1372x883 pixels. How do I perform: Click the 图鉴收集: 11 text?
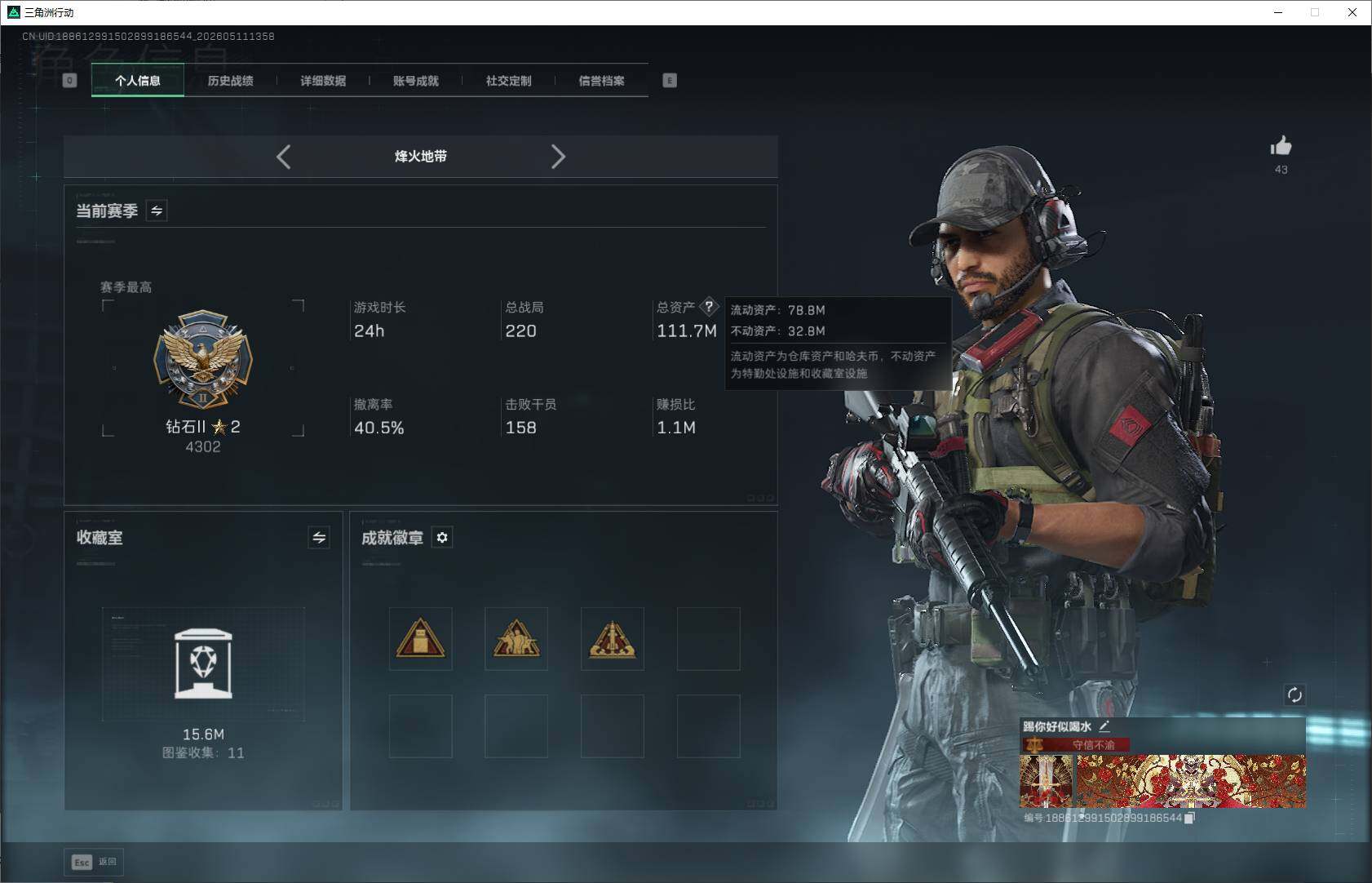tap(203, 752)
